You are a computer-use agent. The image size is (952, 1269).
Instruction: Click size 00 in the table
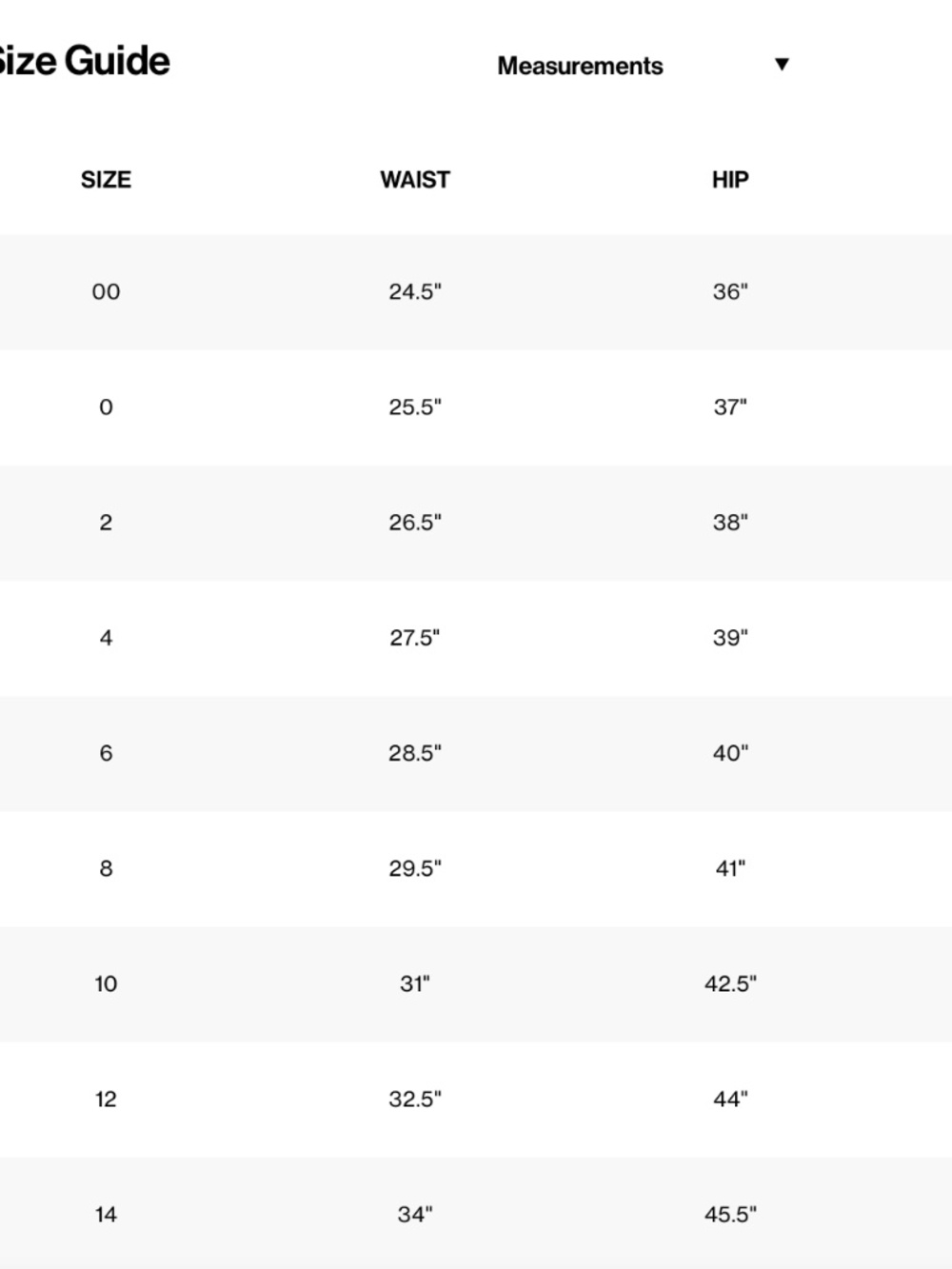pyautogui.click(x=106, y=292)
